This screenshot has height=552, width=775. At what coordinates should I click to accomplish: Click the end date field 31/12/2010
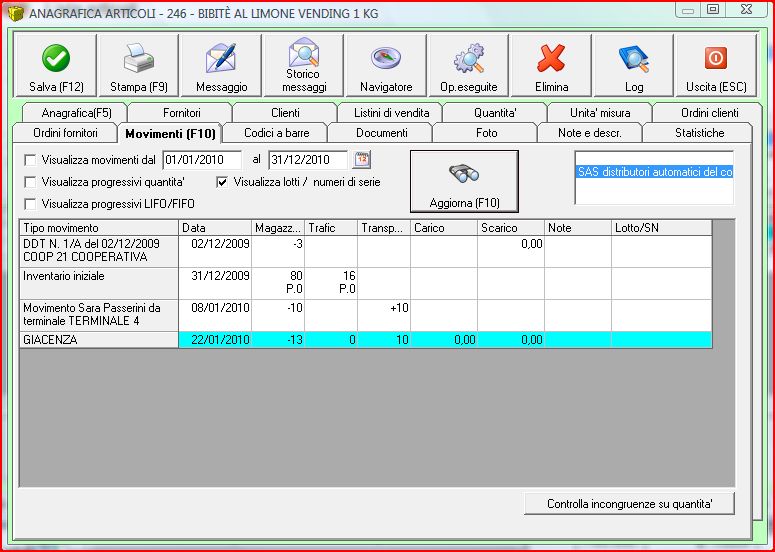(308, 160)
